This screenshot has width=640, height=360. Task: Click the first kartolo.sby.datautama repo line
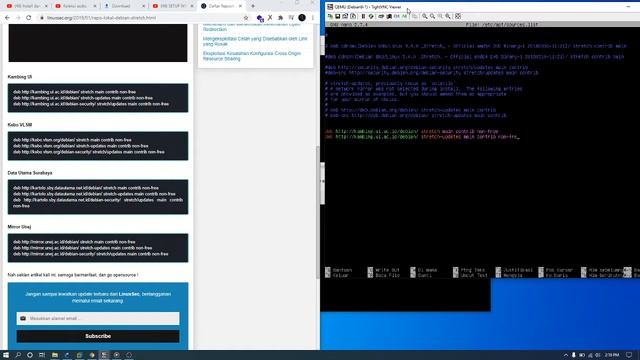click(x=86, y=188)
